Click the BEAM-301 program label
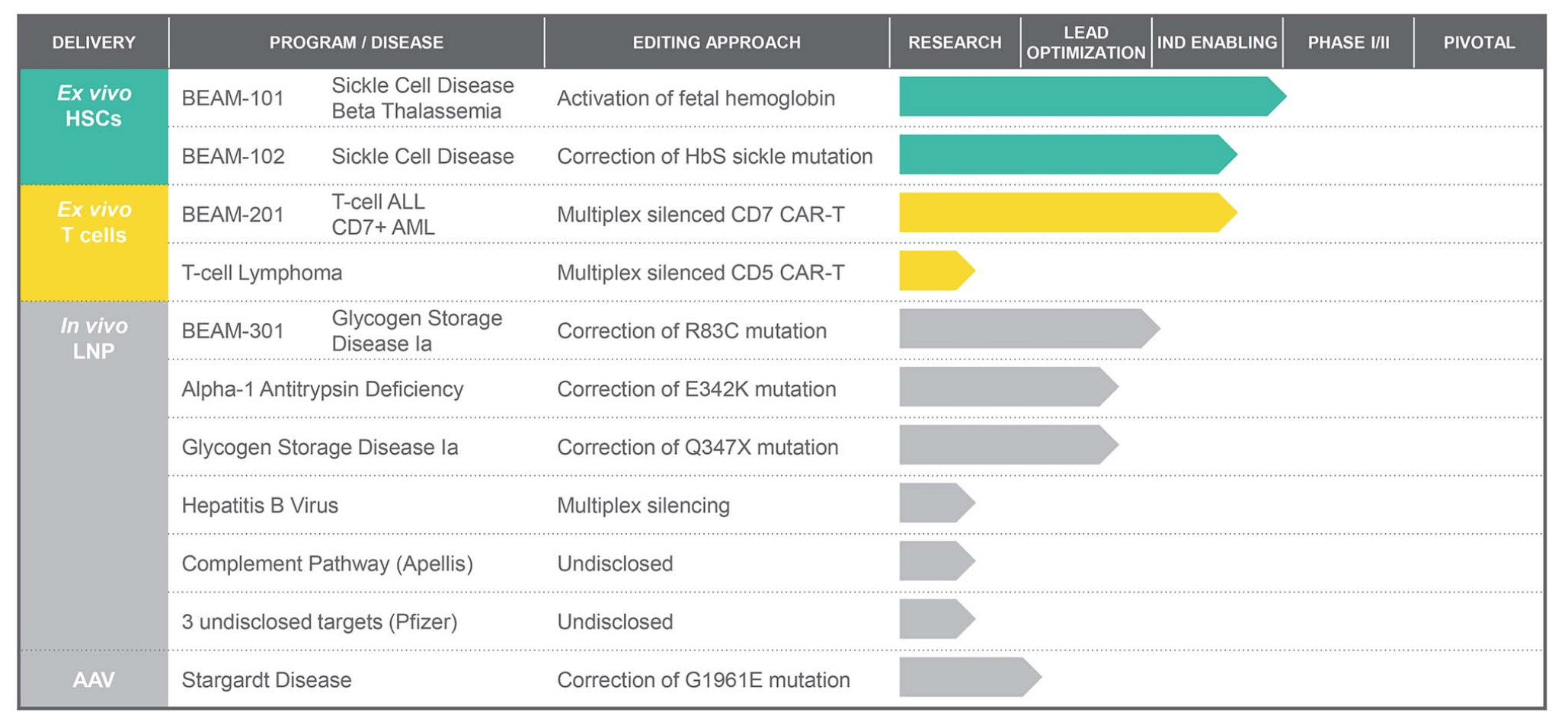 232,331
